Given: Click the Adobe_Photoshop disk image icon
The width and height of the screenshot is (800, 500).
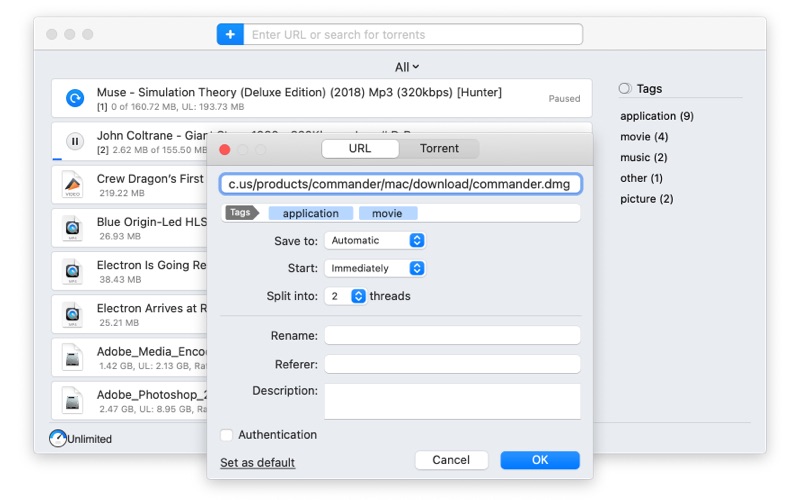Looking at the screenshot, I should (72, 401).
